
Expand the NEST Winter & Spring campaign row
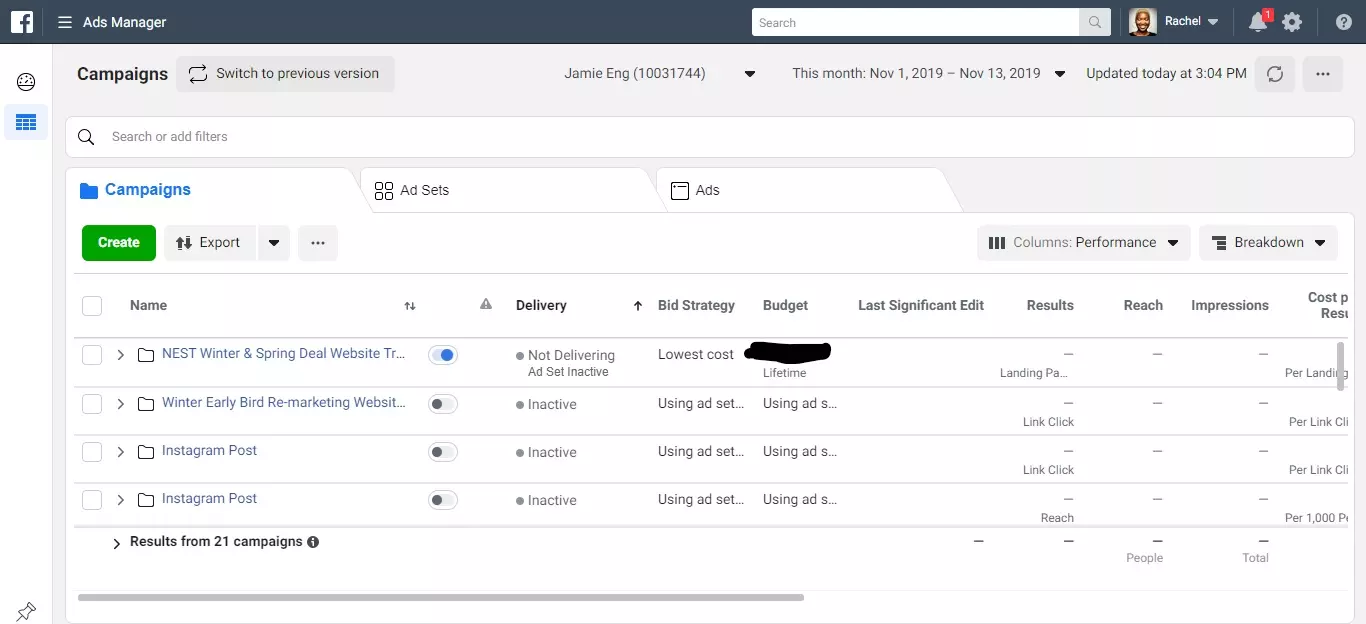click(x=120, y=355)
